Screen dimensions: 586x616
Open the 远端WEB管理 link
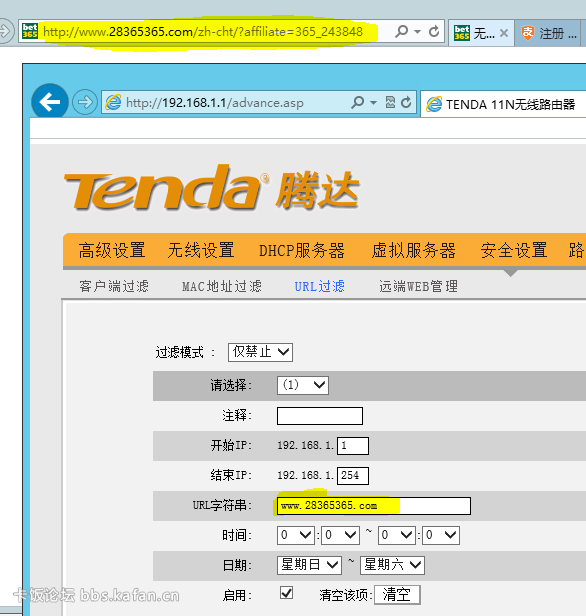click(x=418, y=286)
